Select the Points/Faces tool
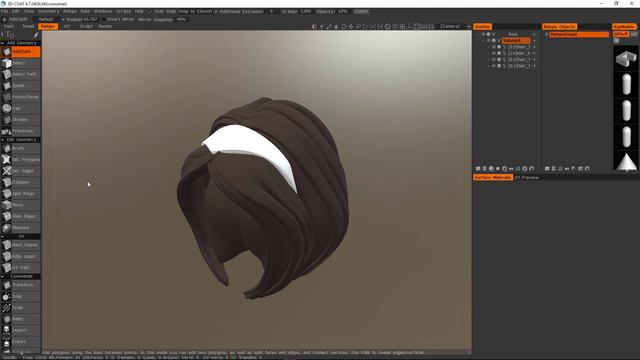This screenshot has height=360, width=640. tap(20, 97)
